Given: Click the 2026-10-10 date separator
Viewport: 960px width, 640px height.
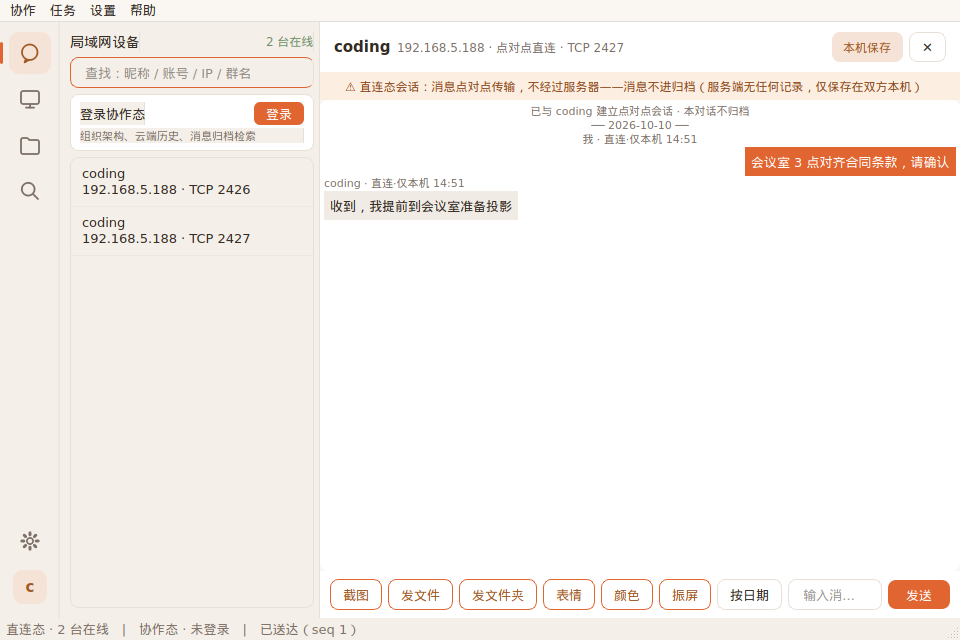Looking at the screenshot, I should pyautogui.click(x=640, y=125).
